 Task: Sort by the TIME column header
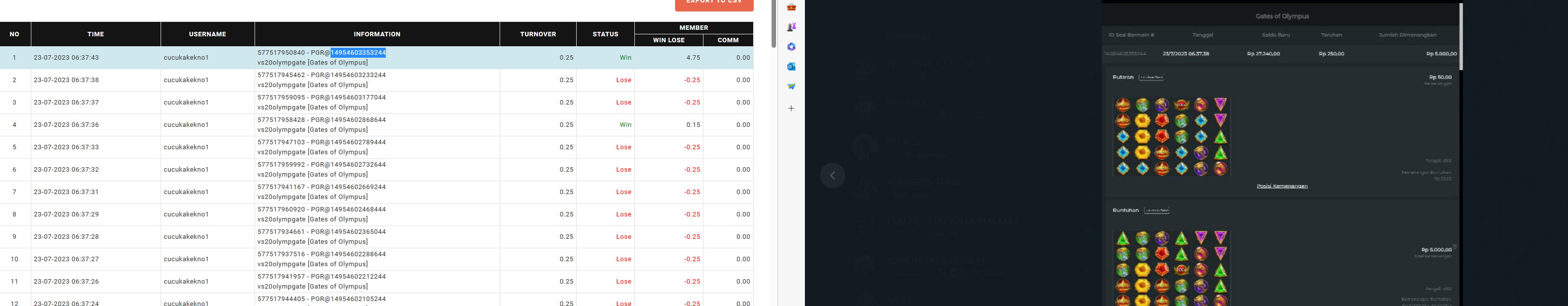coord(95,34)
